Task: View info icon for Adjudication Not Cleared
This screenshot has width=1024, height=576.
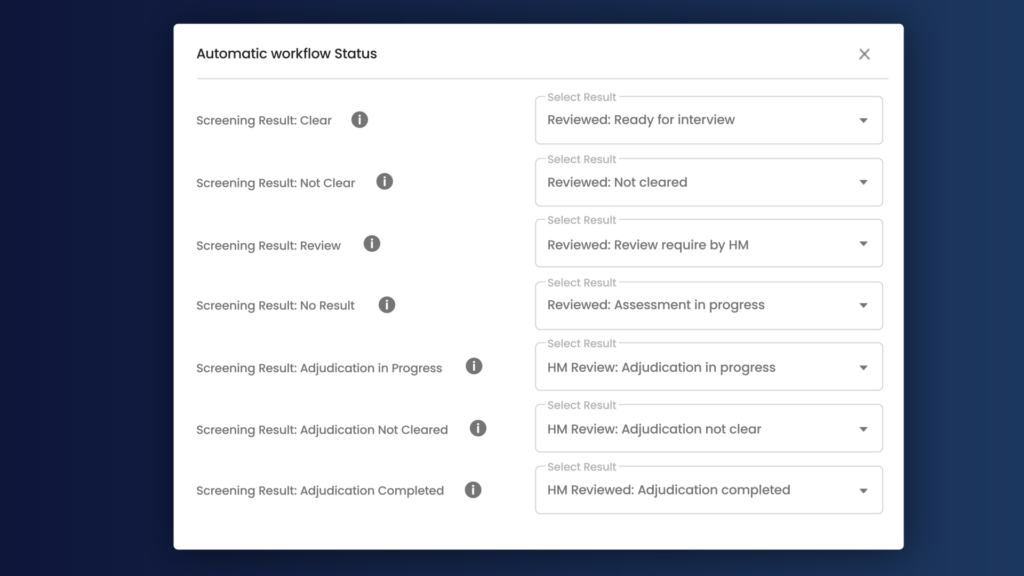Action: pos(478,428)
